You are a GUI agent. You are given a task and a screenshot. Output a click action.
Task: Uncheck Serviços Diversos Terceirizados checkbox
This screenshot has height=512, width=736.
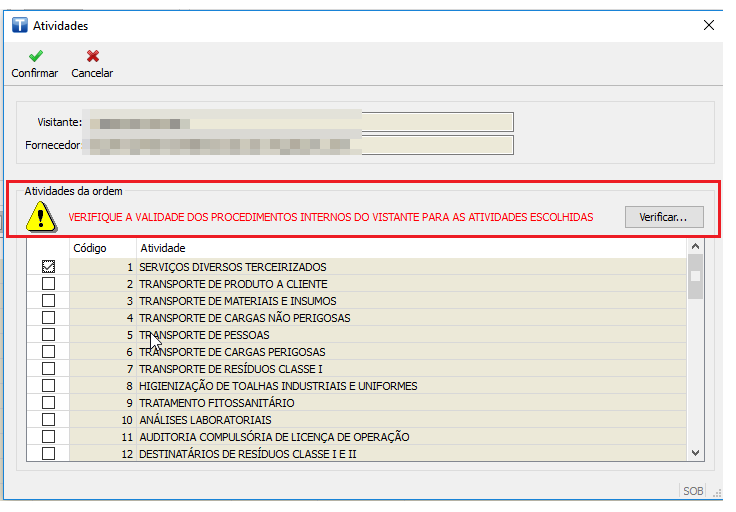48,267
